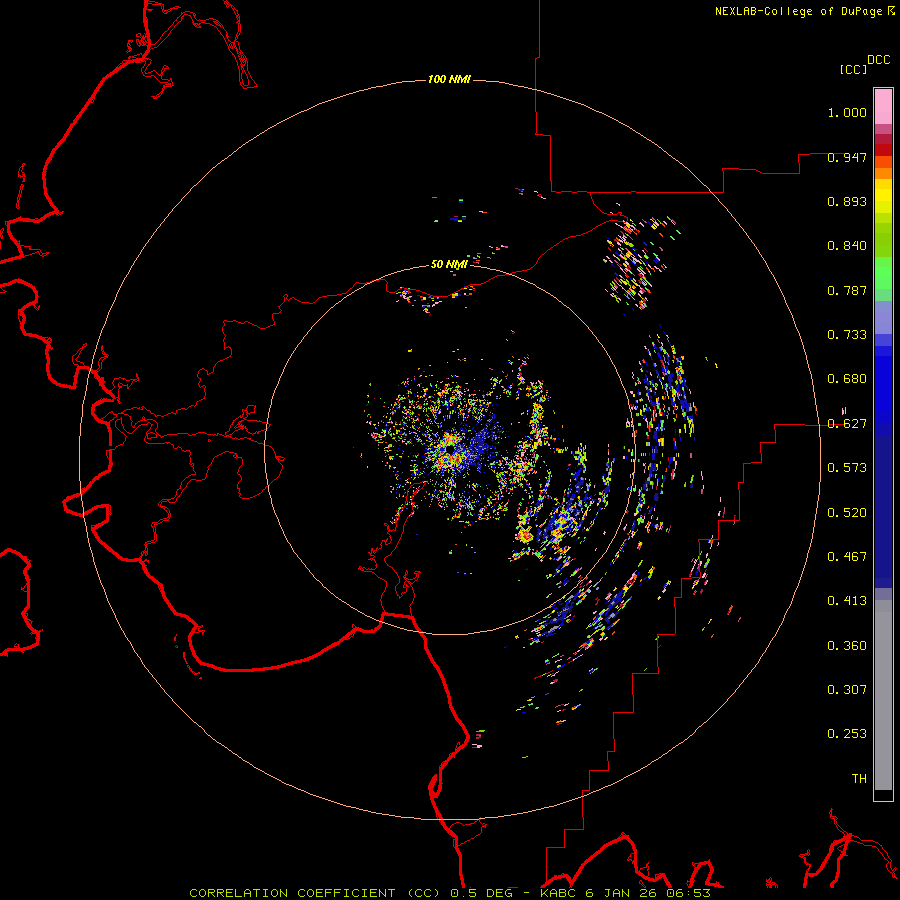Click the [CC] units label

[853, 69]
